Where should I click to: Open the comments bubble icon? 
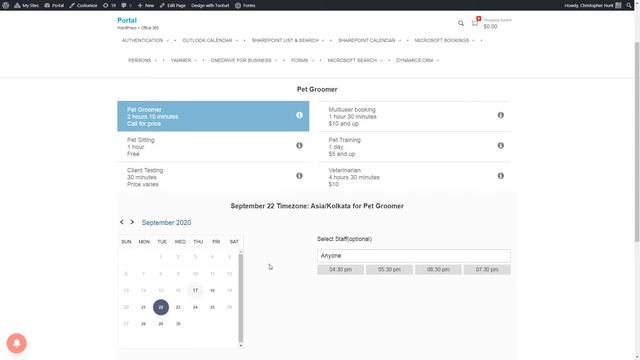coord(126,5)
